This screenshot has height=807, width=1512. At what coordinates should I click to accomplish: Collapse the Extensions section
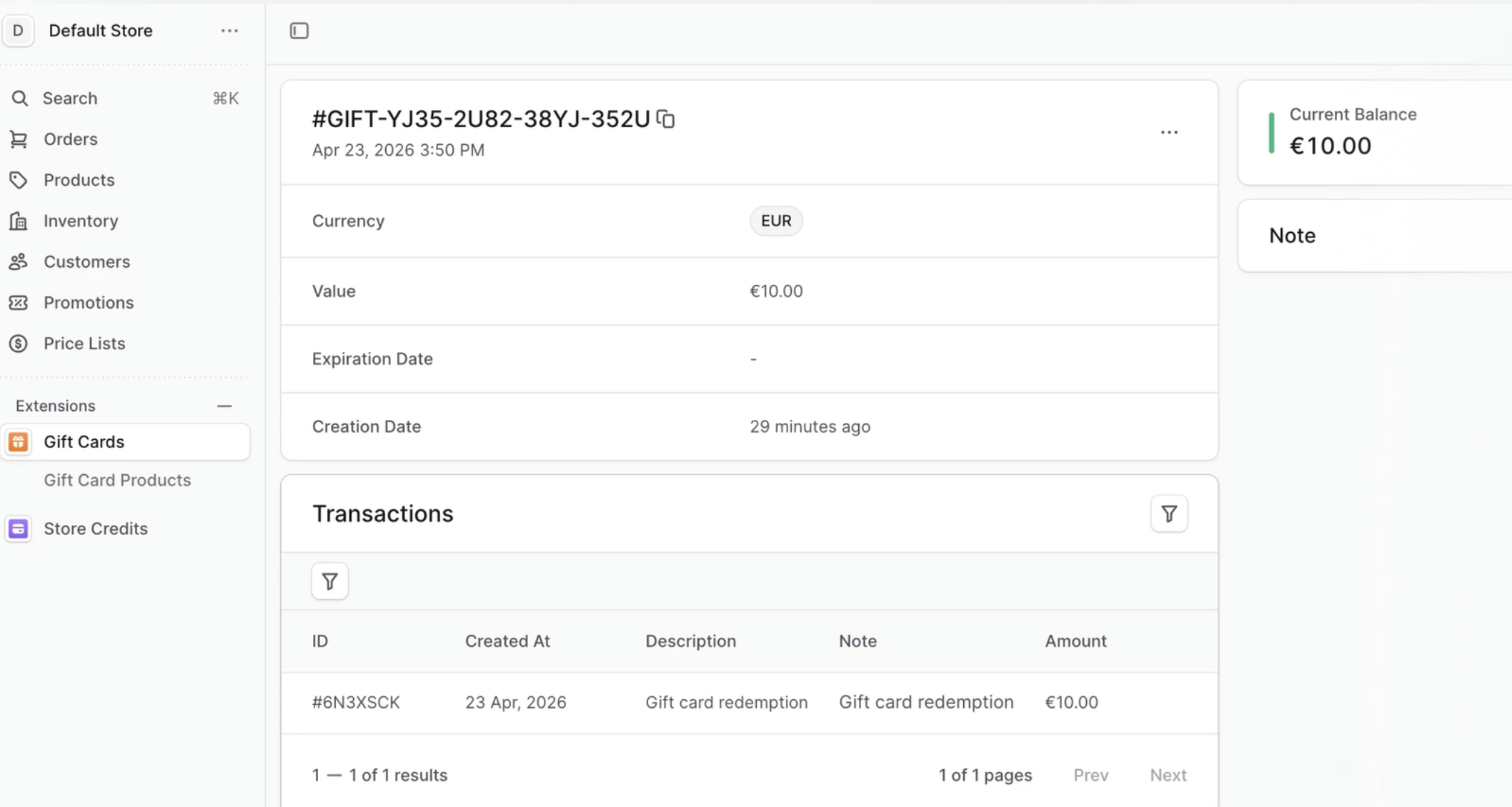point(224,406)
